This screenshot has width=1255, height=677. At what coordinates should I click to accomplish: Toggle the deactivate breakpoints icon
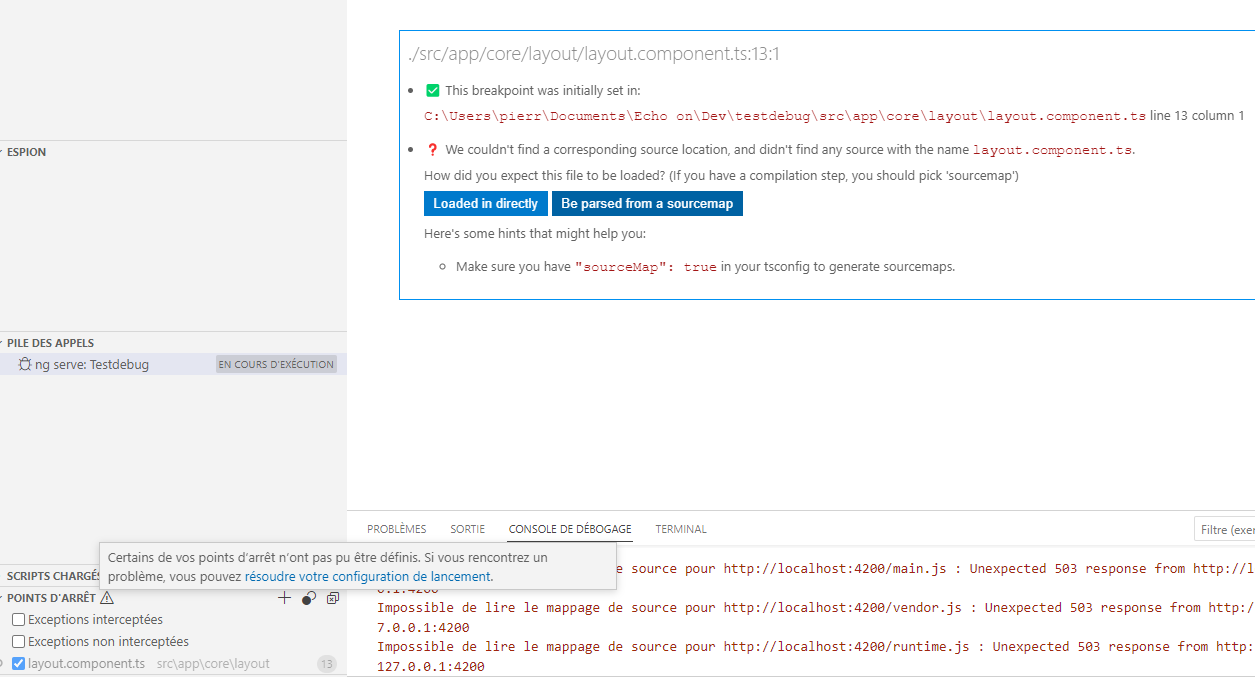point(308,598)
